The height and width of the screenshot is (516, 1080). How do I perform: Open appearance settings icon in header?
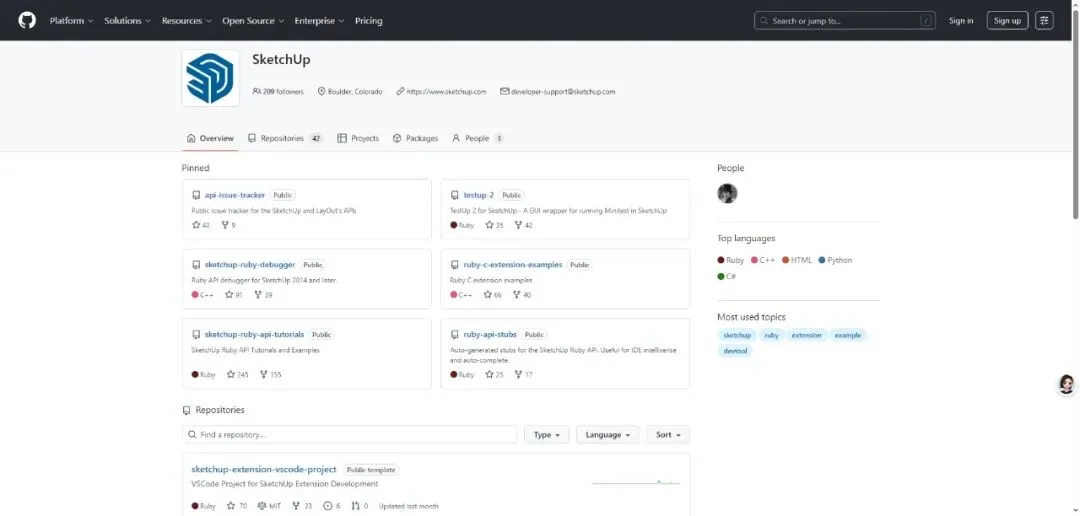(x=1044, y=21)
